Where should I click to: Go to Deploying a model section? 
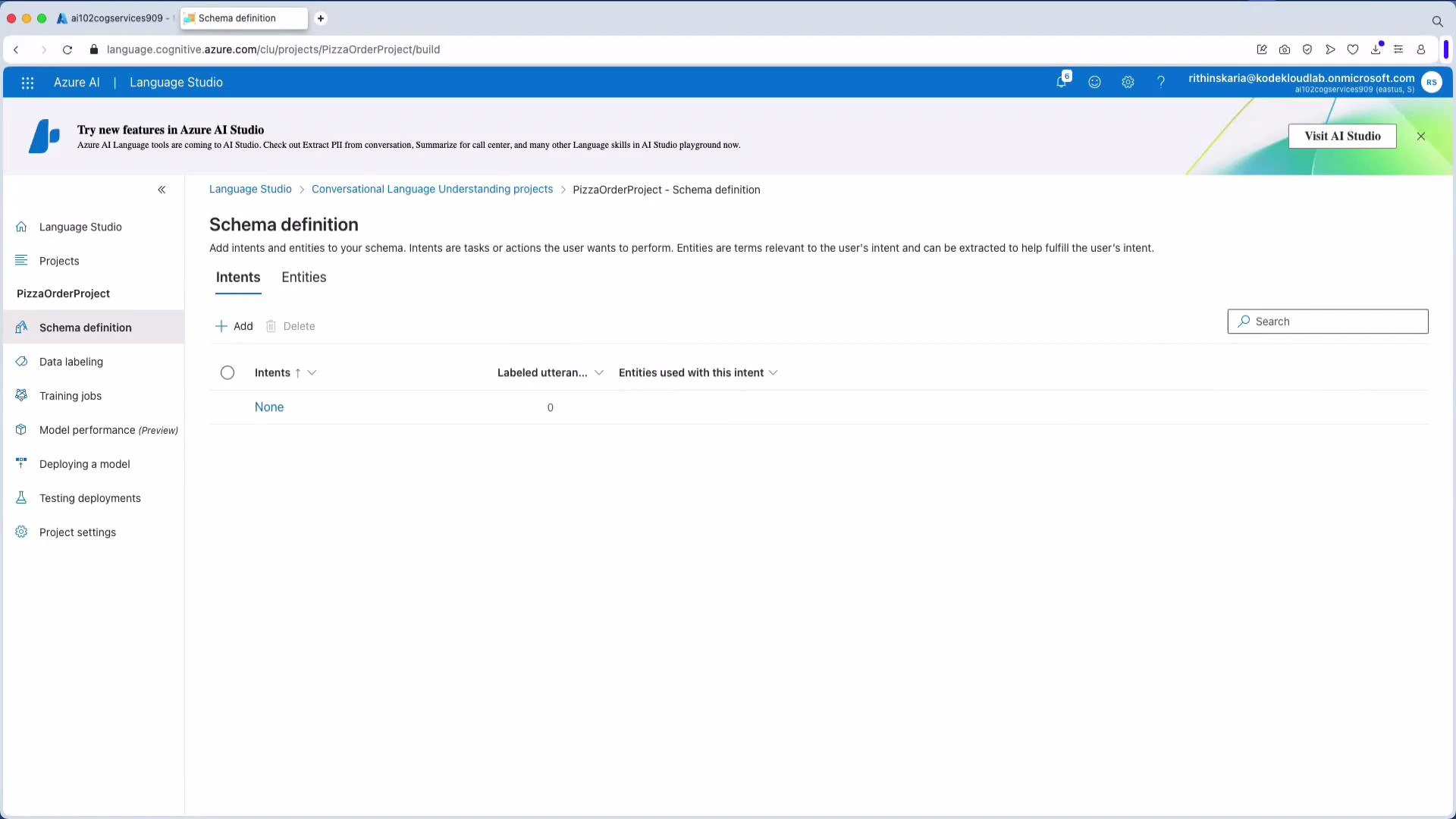click(x=84, y=463)
